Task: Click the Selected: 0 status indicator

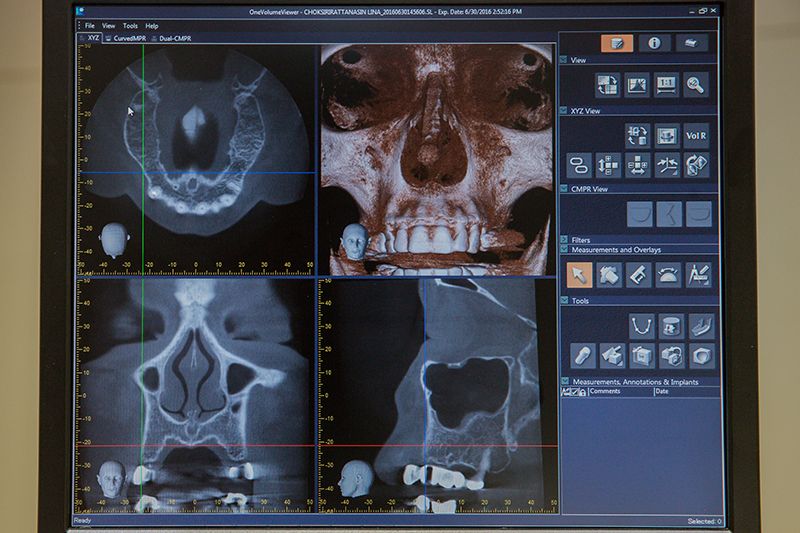Action: click(704, 521)
